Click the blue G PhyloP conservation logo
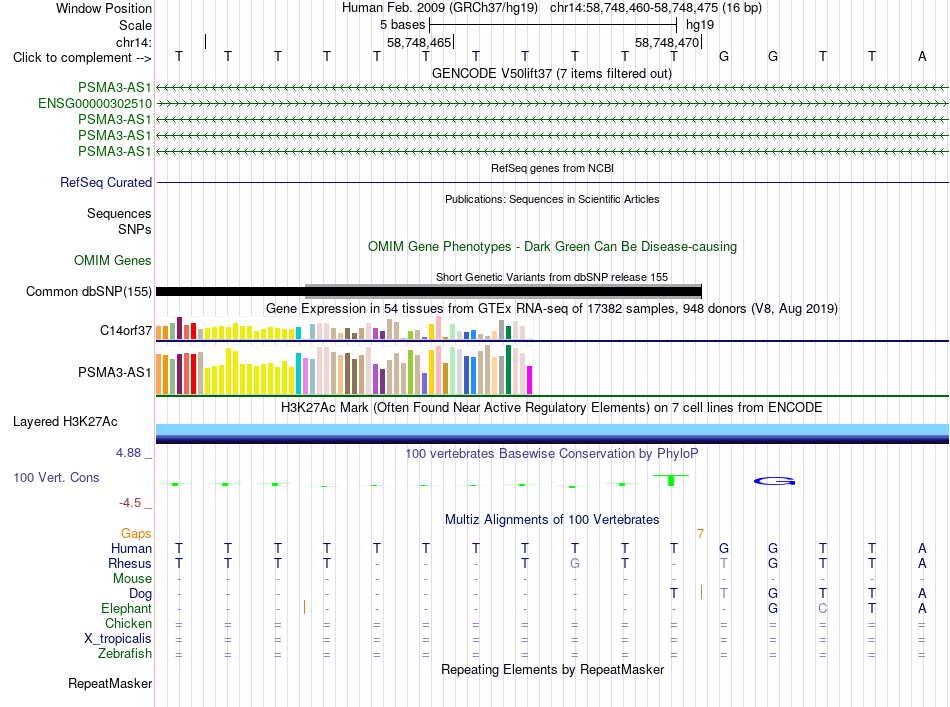 click(x=774, y=481)
